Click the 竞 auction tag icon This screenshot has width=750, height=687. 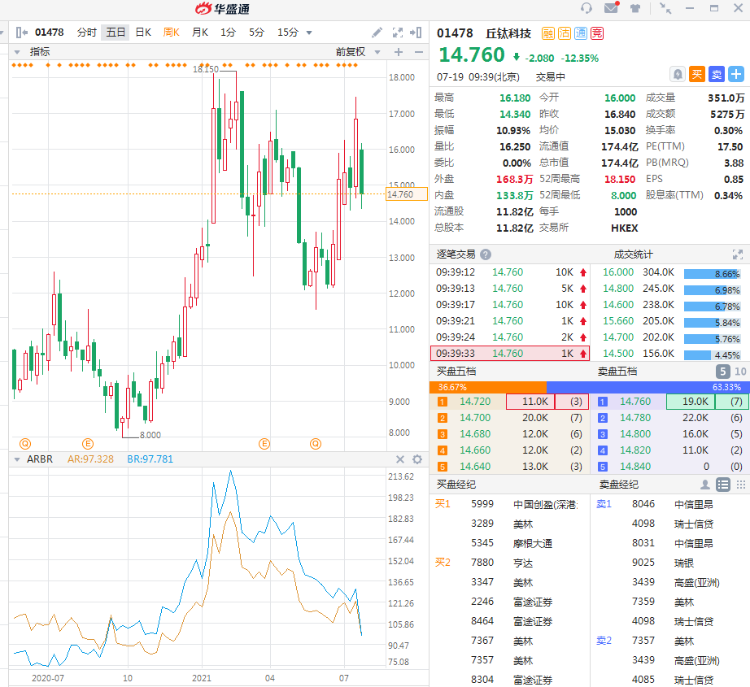point(597,33)
